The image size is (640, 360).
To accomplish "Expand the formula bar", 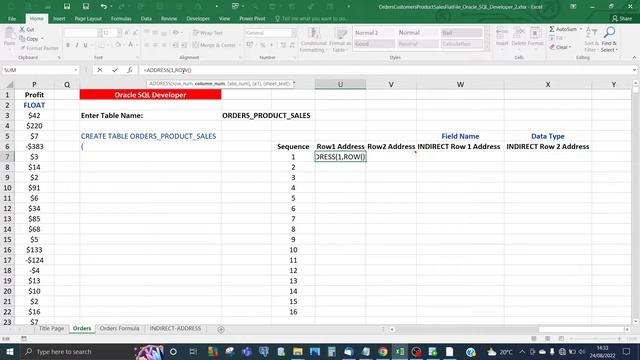I will click(634, 70).
